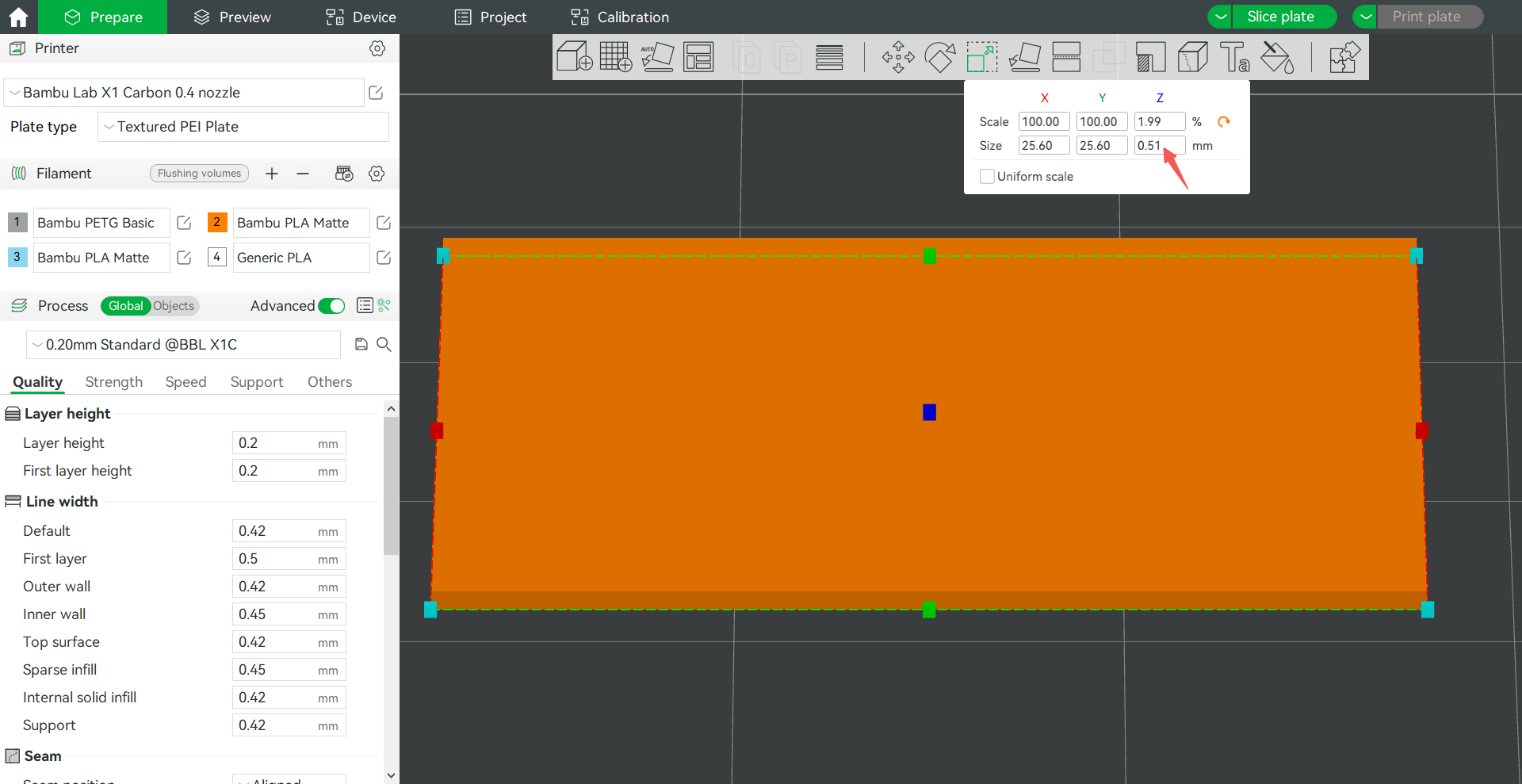Reset scale with the orange arrow
Image resolution: width=1522 pixels, height=784 pixels.
[x=1224, y=121]
